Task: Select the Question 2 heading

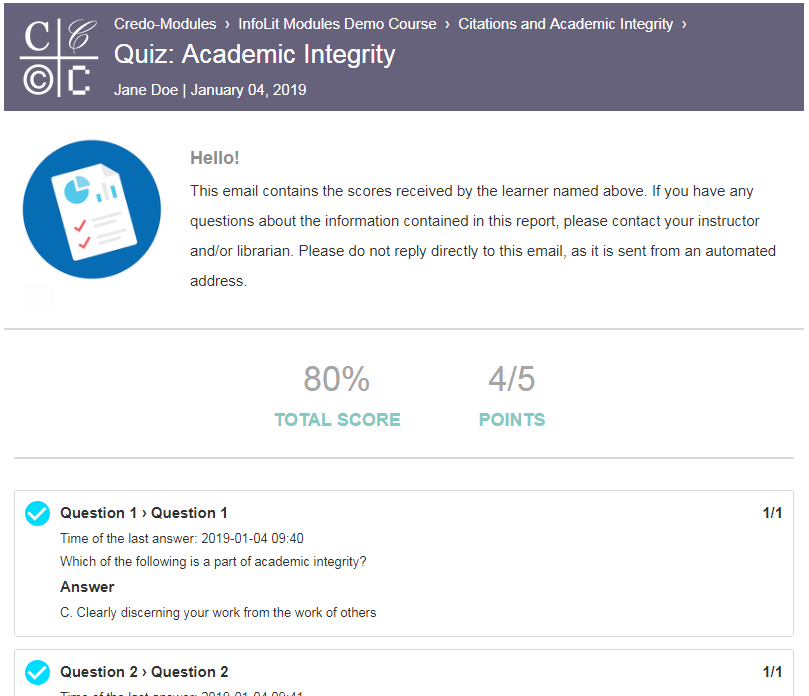Action: (x=144, y=672)
